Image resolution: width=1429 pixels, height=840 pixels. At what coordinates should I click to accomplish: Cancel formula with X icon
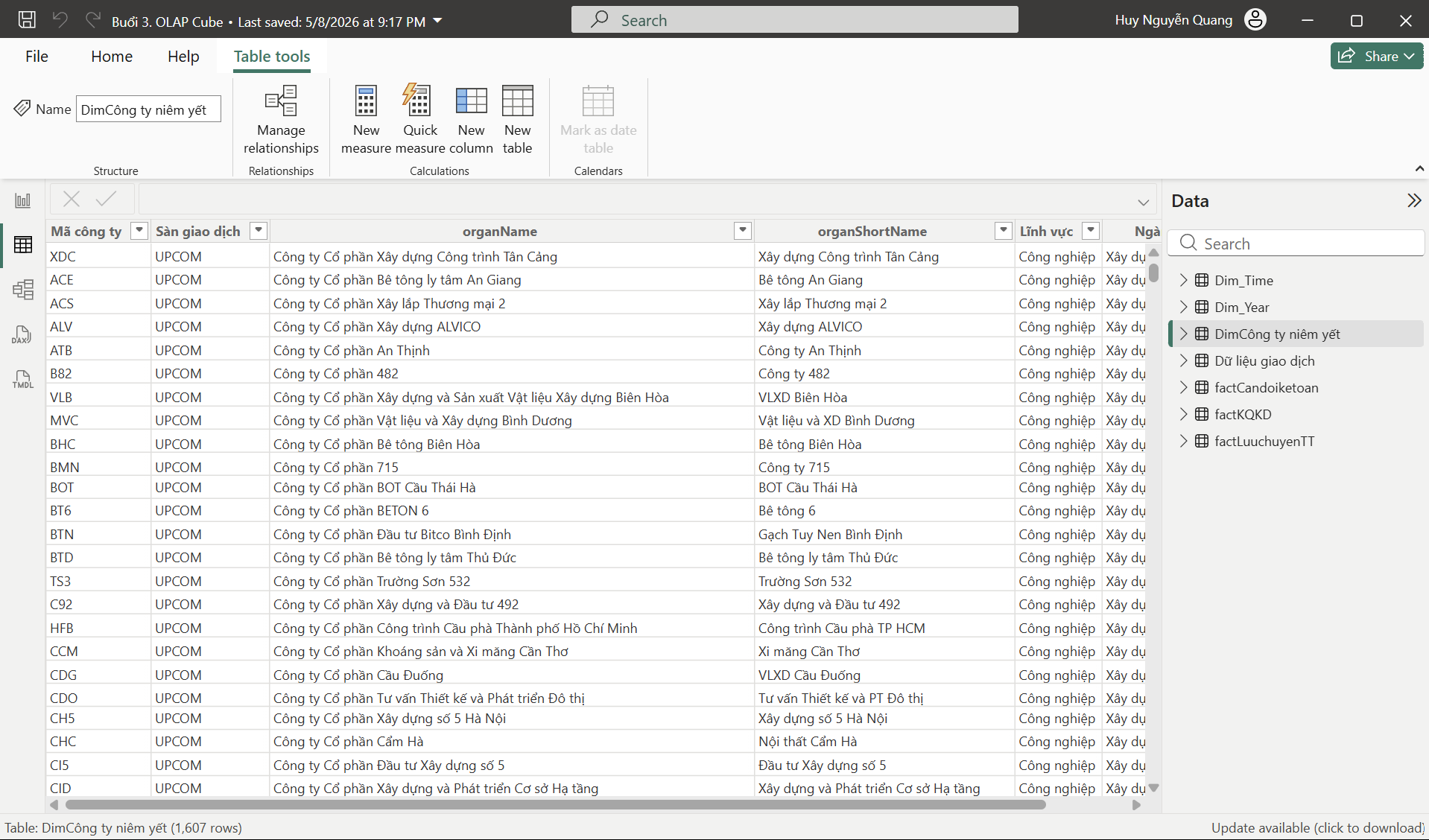point(72,199)
